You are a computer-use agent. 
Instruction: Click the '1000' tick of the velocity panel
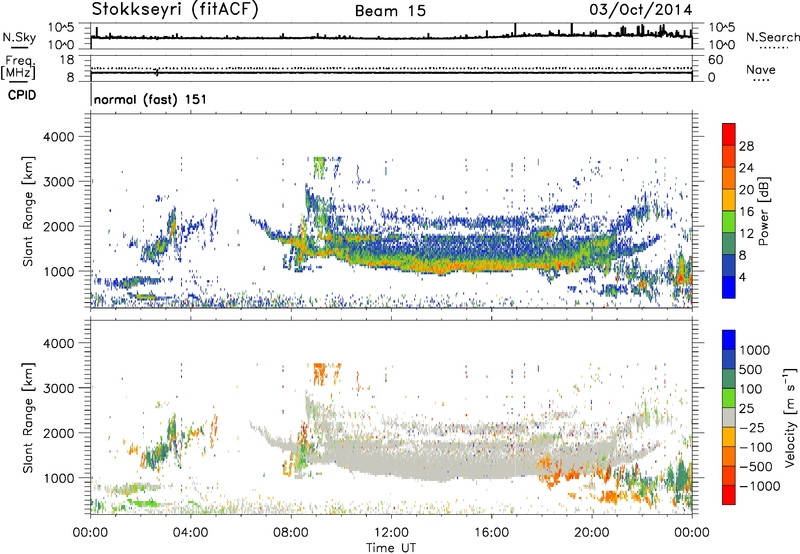58,478
